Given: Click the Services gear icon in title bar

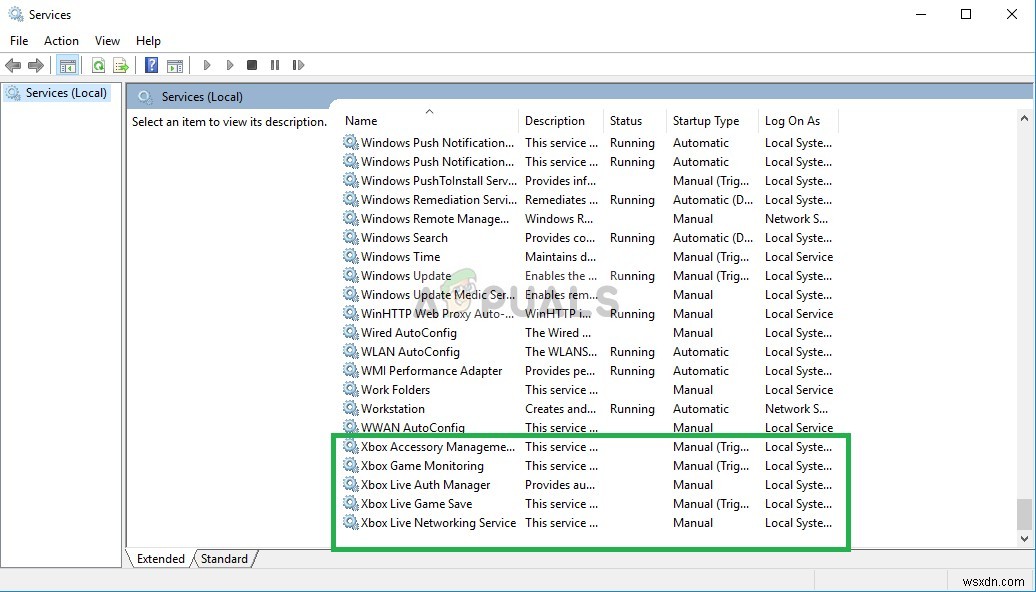Looking at the screenshot, I should (x=16, y=14).
